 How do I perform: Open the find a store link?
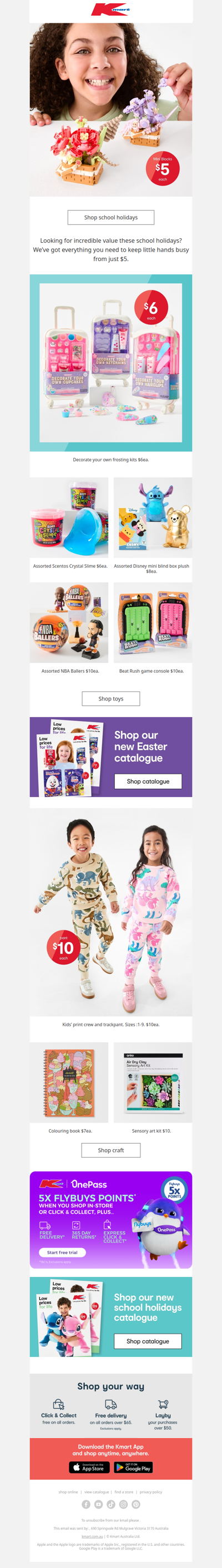pyautogui.click(x=124, y=1492)
